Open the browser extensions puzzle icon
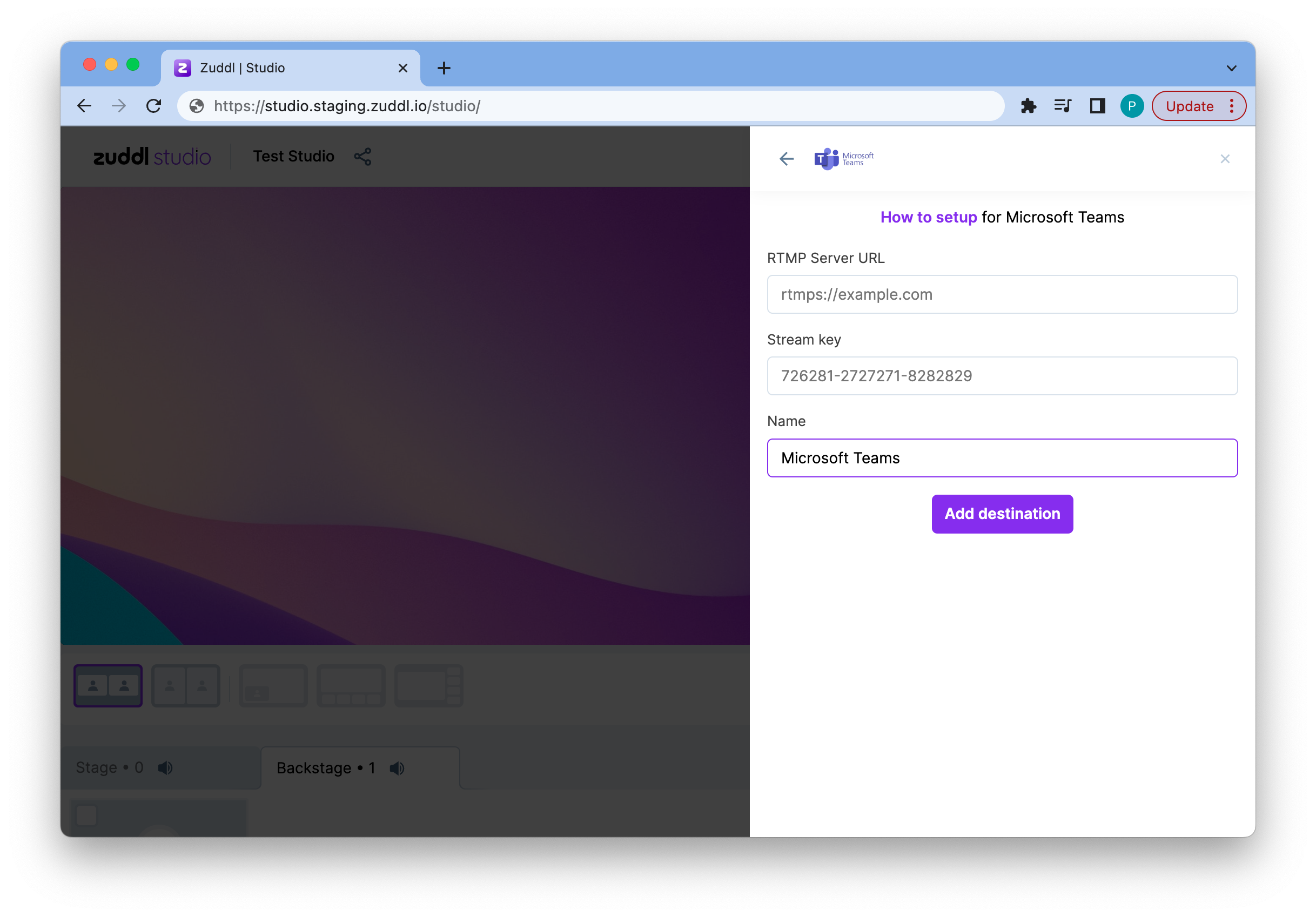This screenshot has width=1316, height=917. (1028, 106)
